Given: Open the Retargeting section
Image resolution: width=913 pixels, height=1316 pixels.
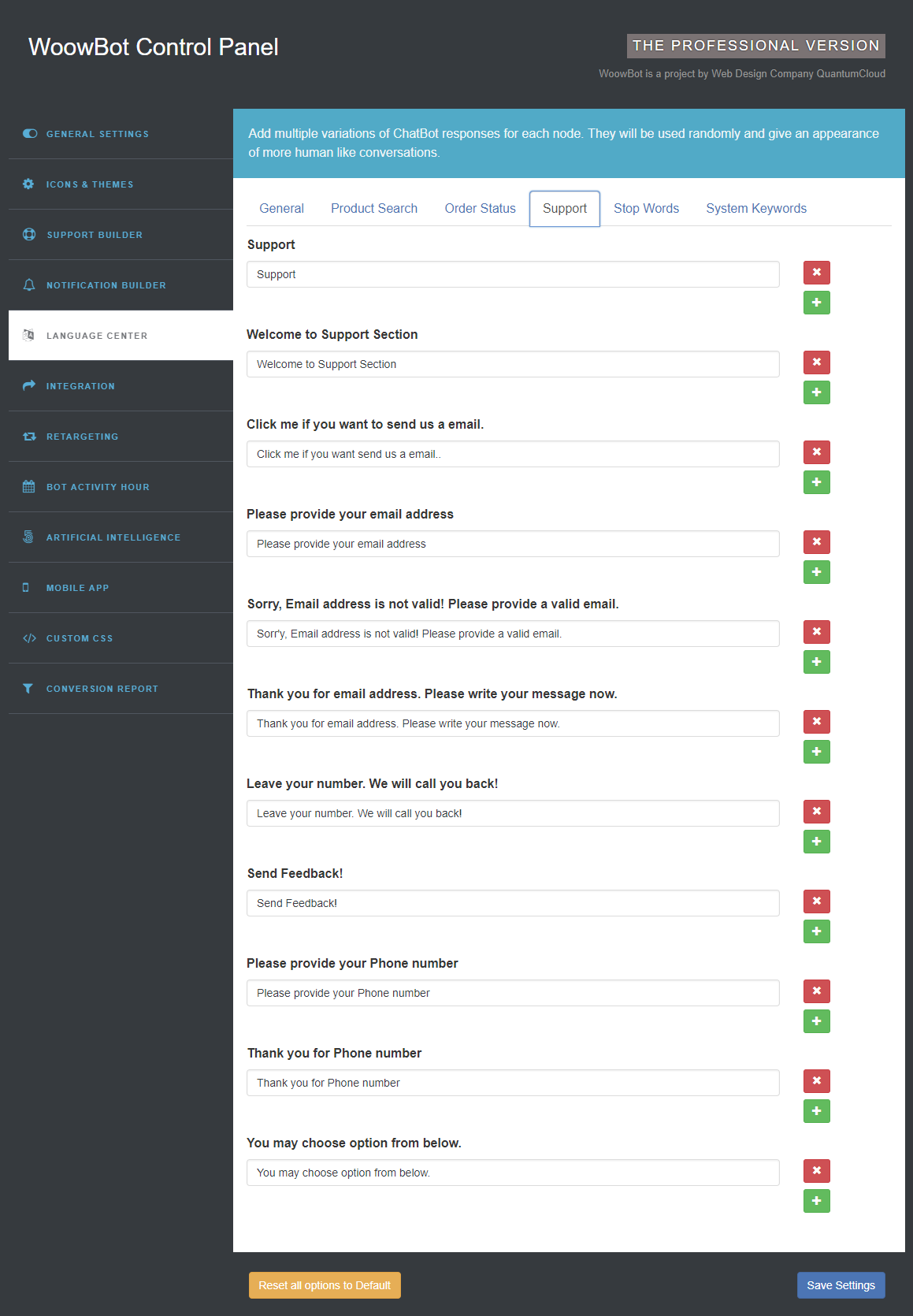Looking at the screenshot, I should pos(121,437).
